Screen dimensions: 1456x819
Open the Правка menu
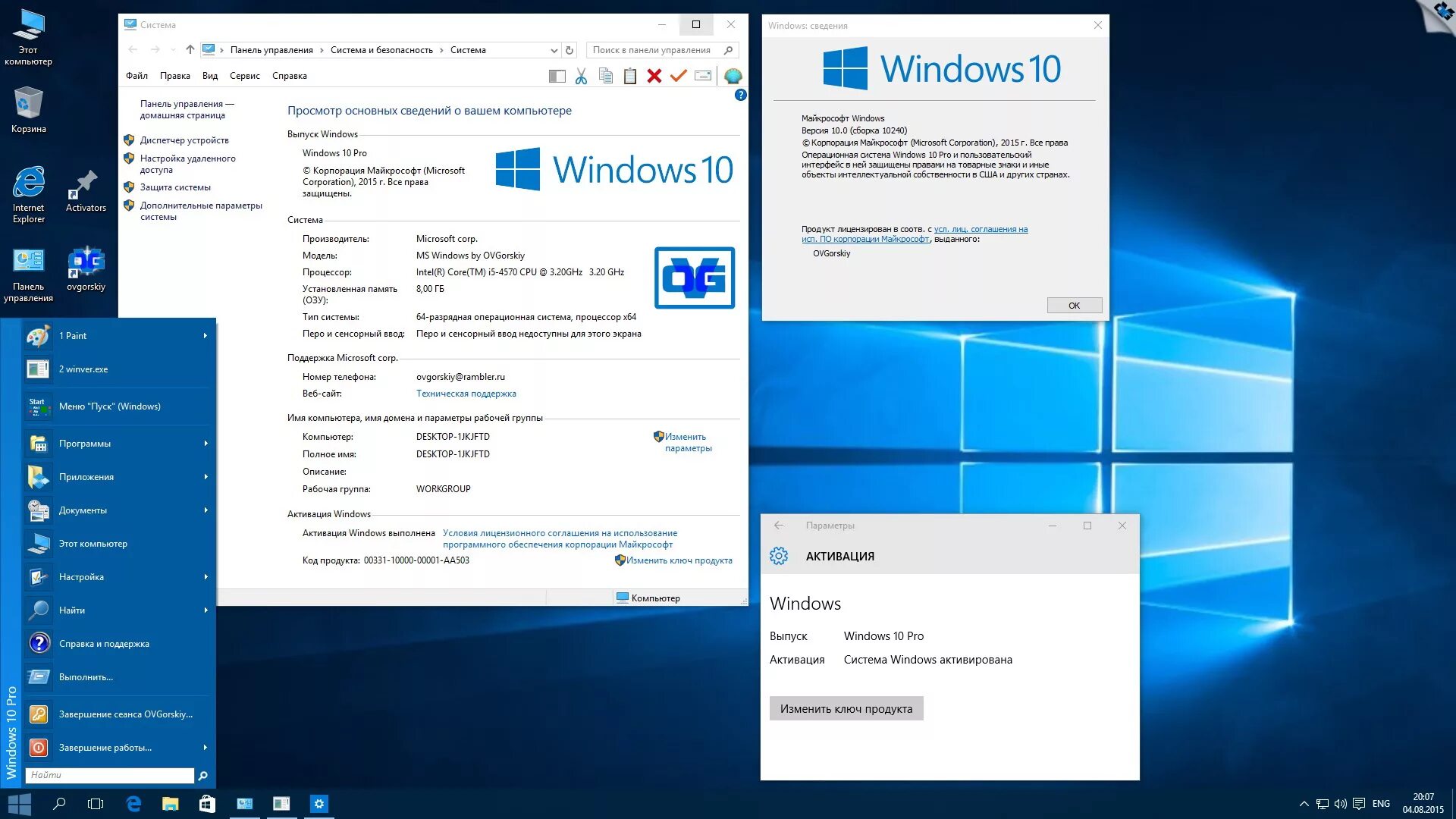click(x=174, y=76)
